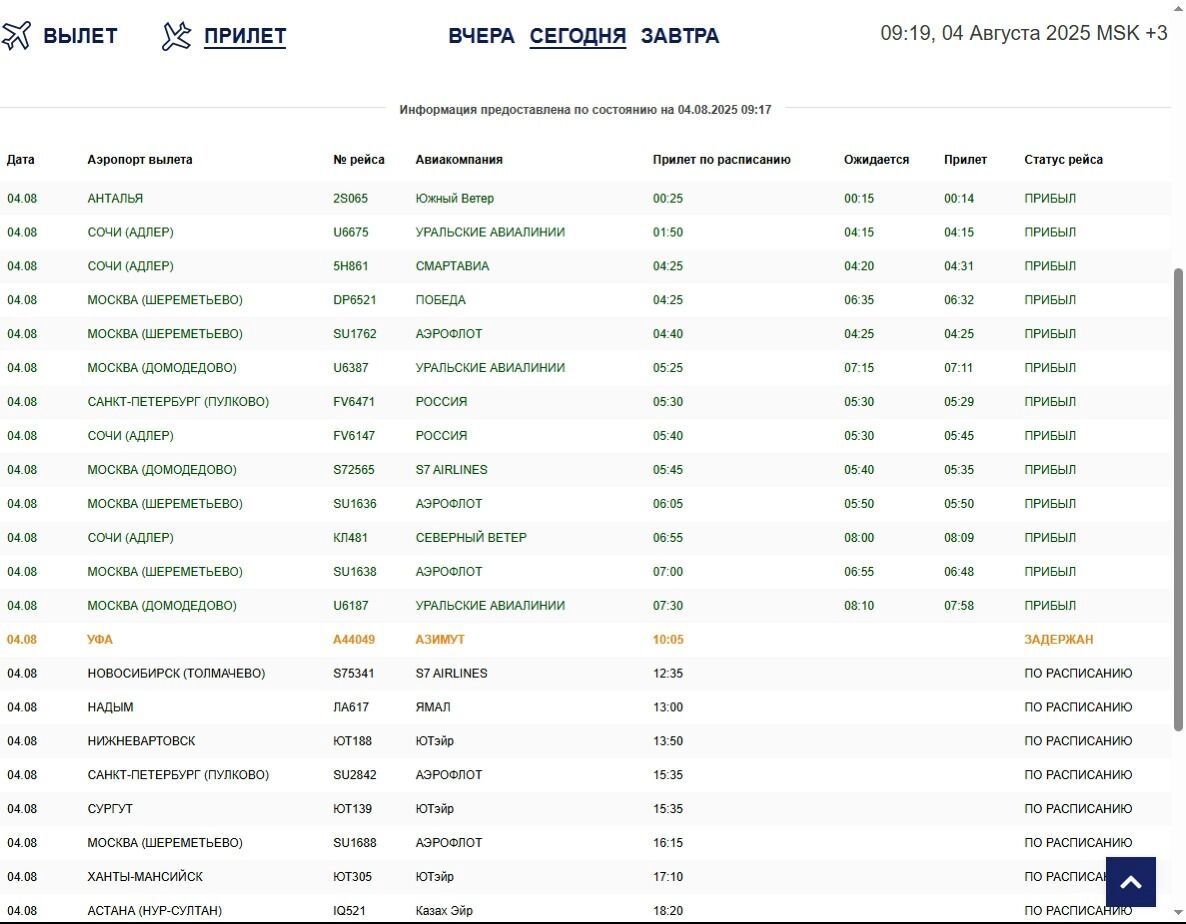Select the ПРИЛЕТ arrivals tab label

[x=245, y=36]
